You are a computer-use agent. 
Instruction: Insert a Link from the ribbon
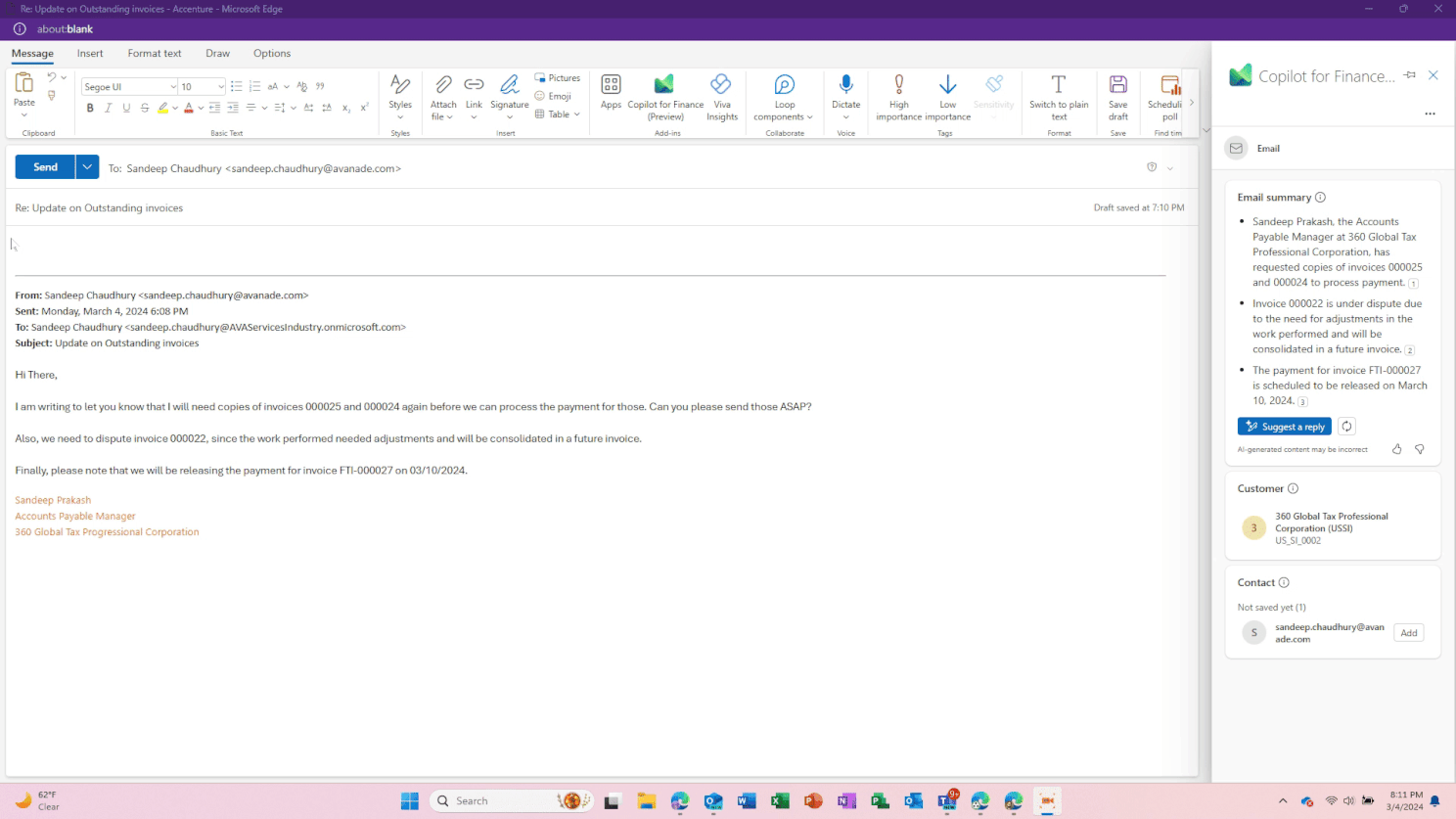pyautogui.click(x=474, y=96)
